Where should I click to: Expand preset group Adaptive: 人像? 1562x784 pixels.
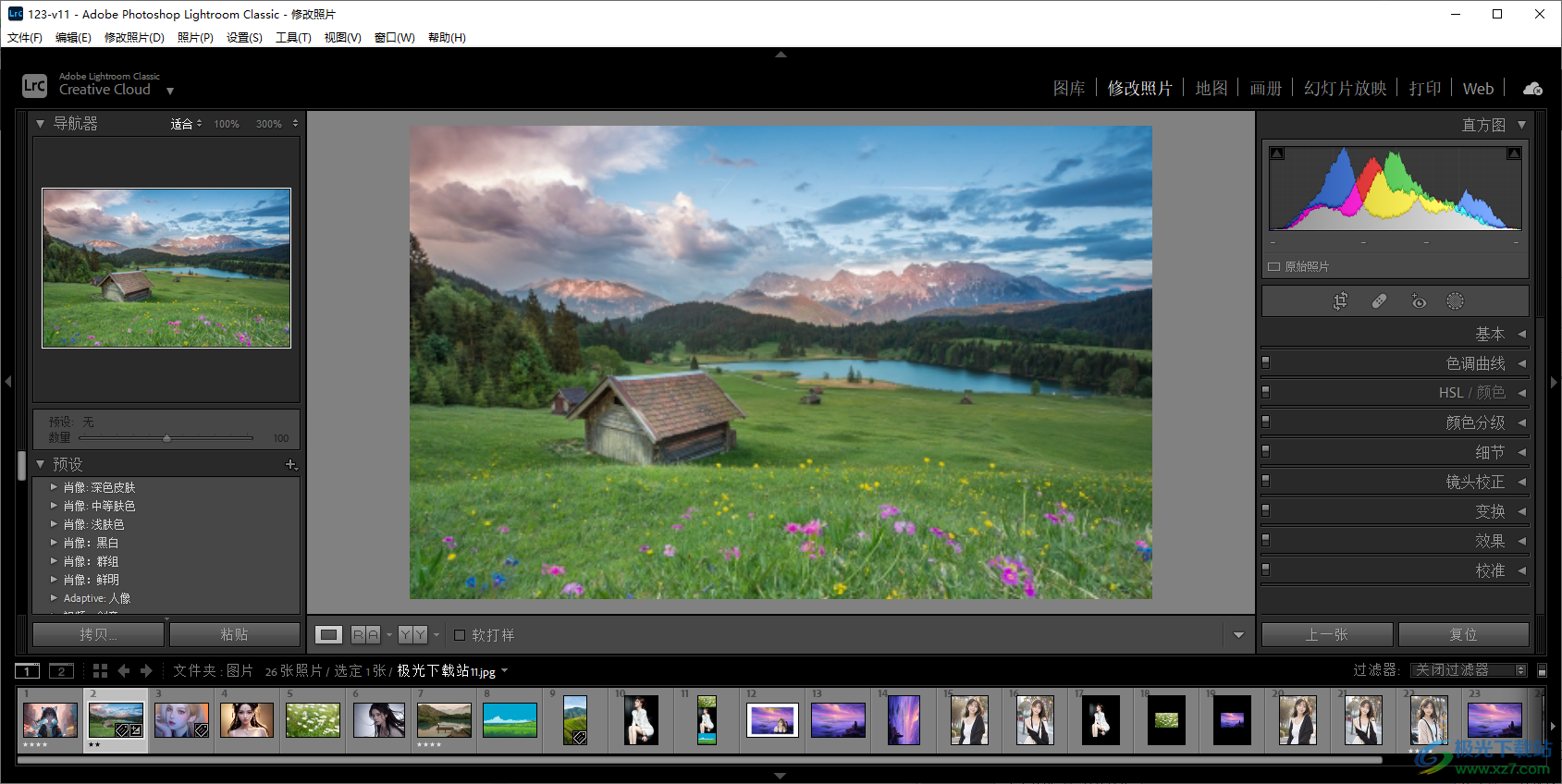(54, 598)
